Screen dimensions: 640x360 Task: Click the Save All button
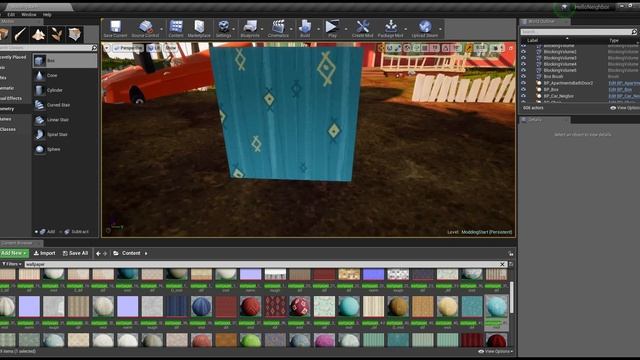(x=75, y=253)
